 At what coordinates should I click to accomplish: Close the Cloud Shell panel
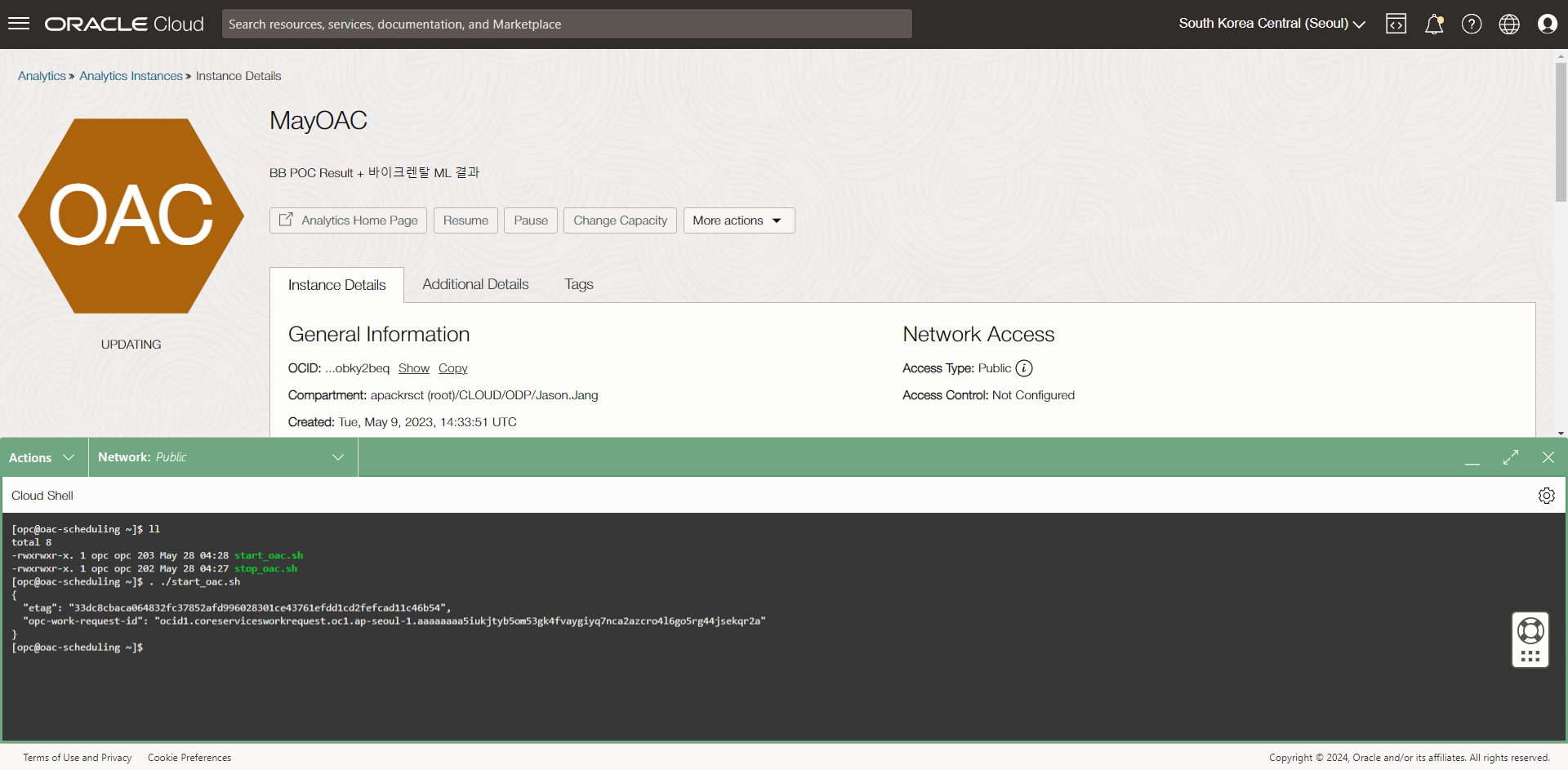[x=1548, y=457]
